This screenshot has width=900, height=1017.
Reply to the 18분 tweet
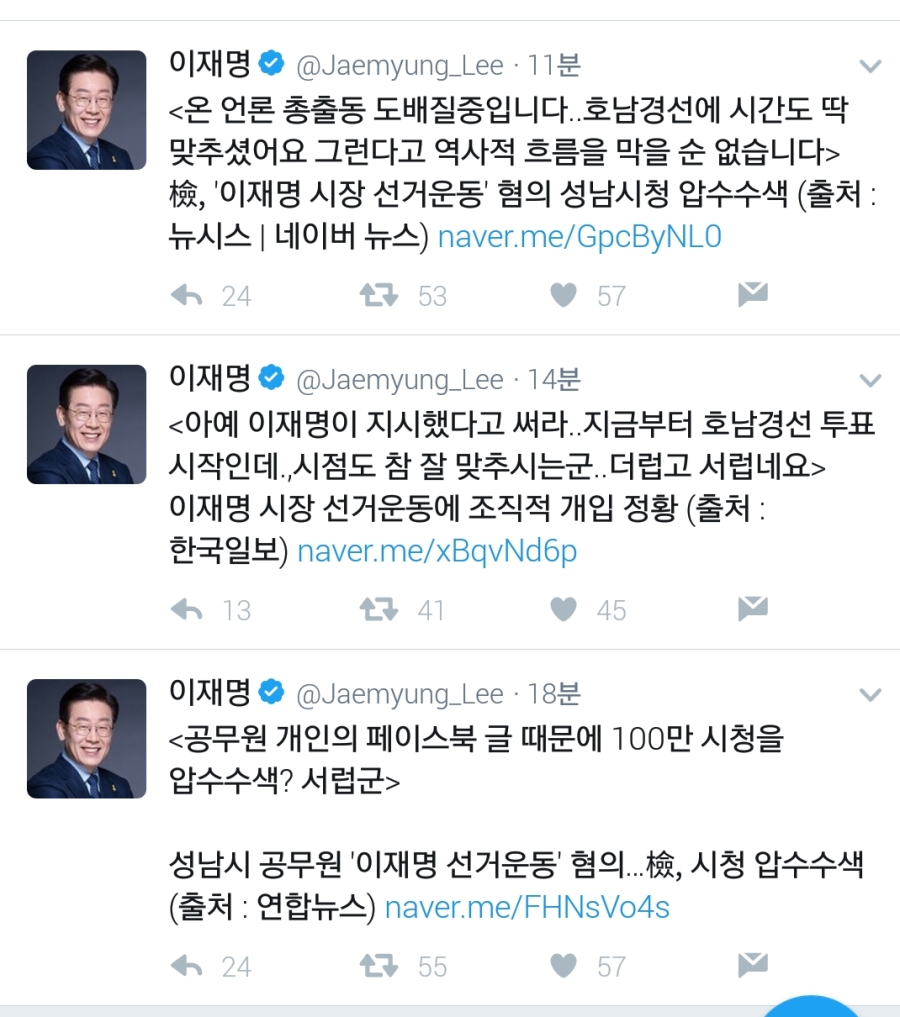point(187,966)
